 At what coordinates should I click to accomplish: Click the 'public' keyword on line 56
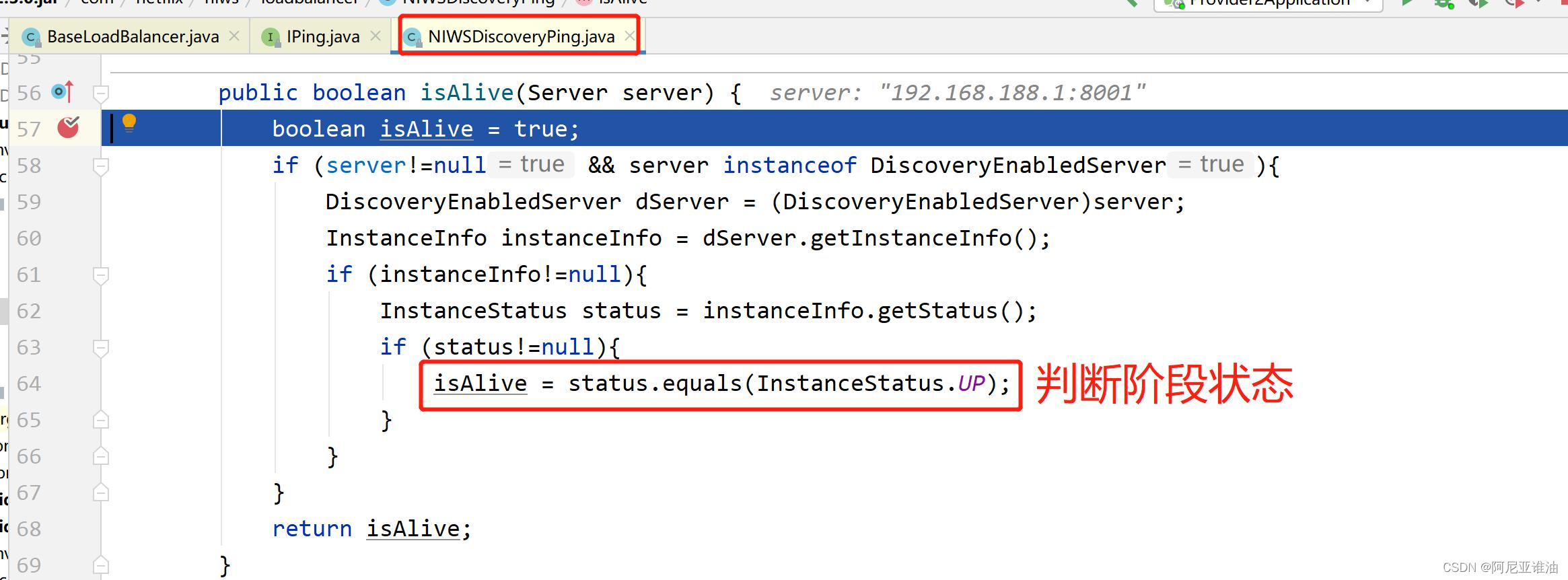(258, 93)
